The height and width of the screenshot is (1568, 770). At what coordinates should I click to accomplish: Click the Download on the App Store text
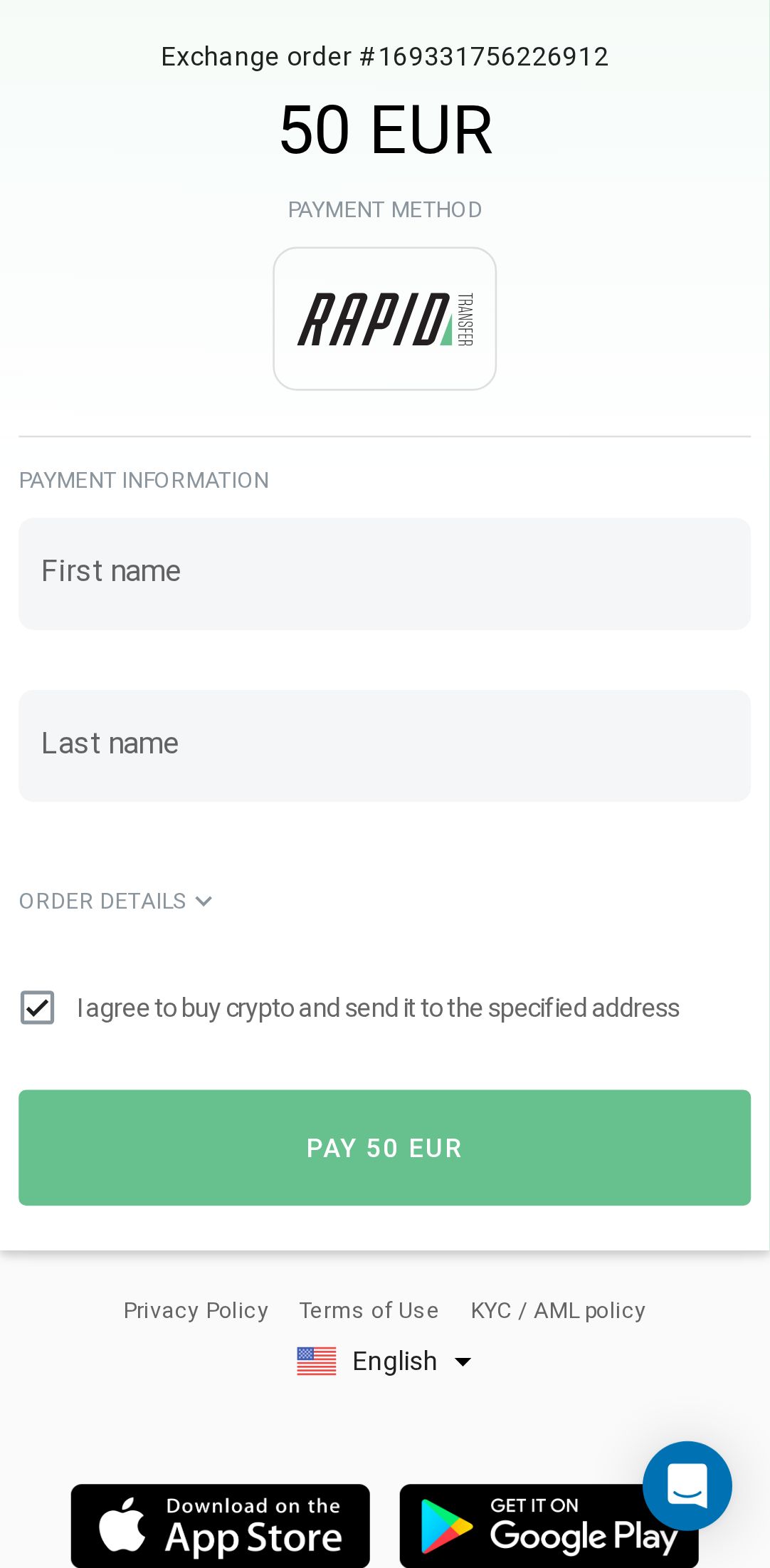tap(253, 1526)
